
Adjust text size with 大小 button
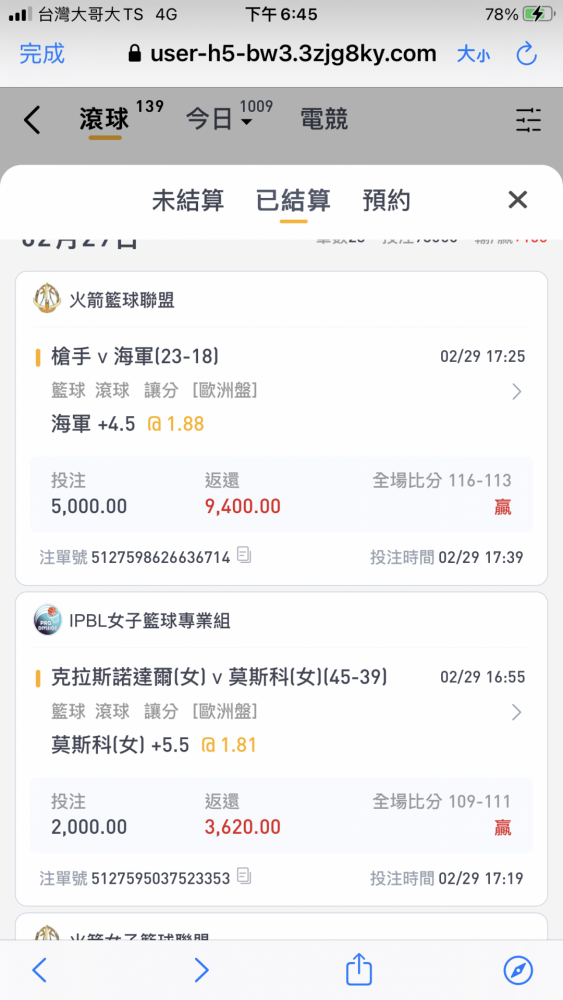point(473,54)
